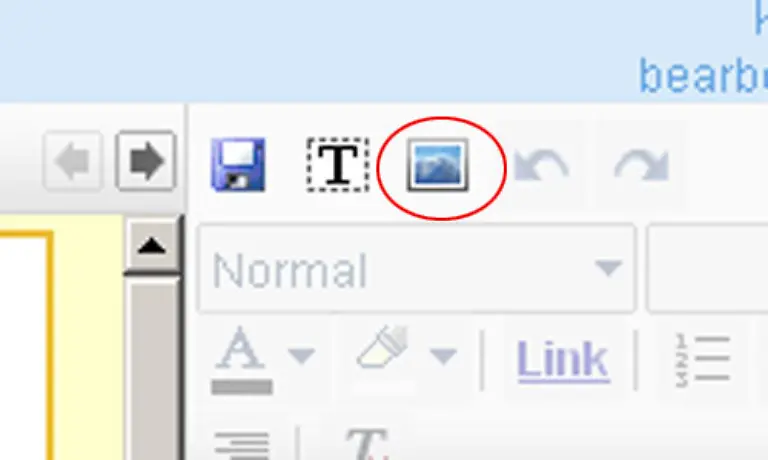Open the Normal paragraph style dropdown
768x460 pixels.
(x=417, y=268)
